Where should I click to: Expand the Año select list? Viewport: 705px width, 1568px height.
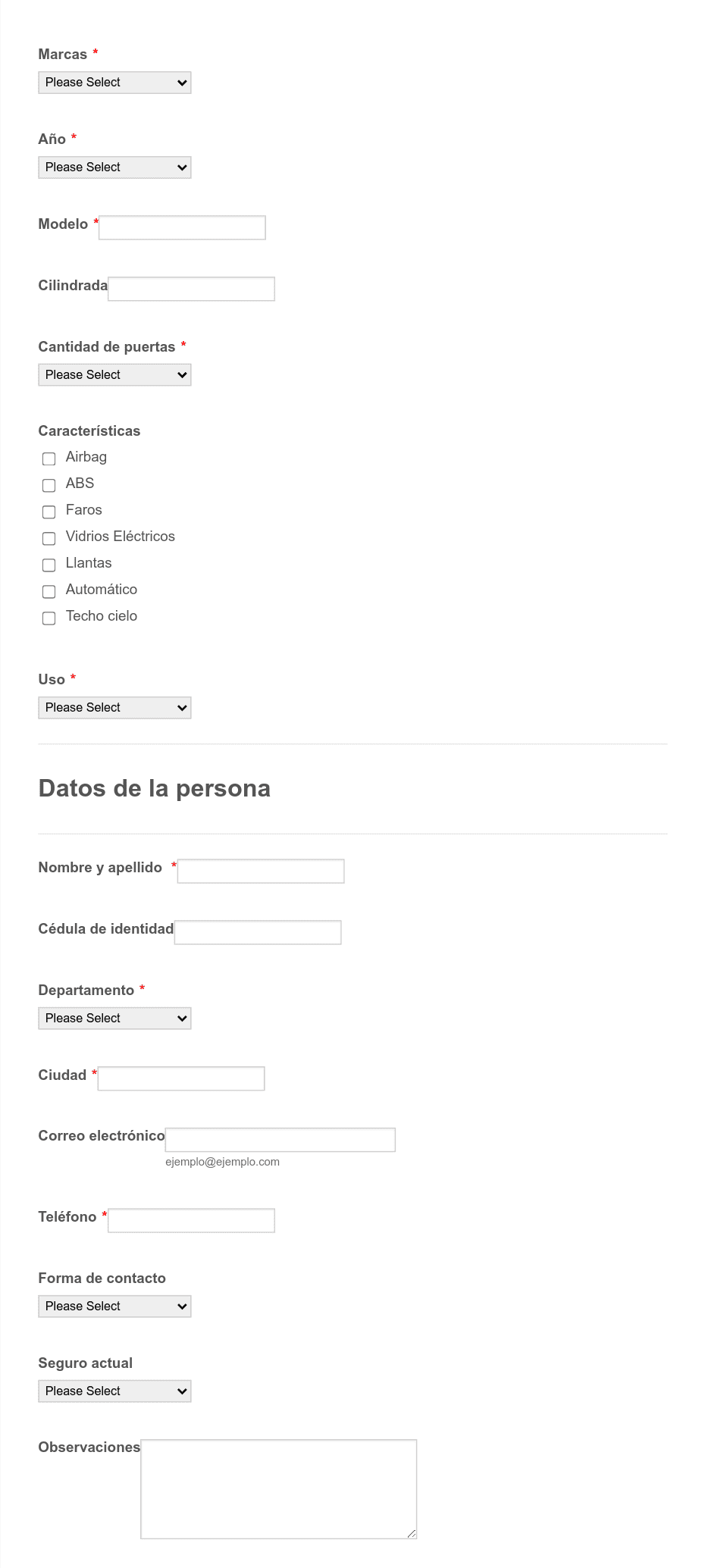click(x=114, y=167)
